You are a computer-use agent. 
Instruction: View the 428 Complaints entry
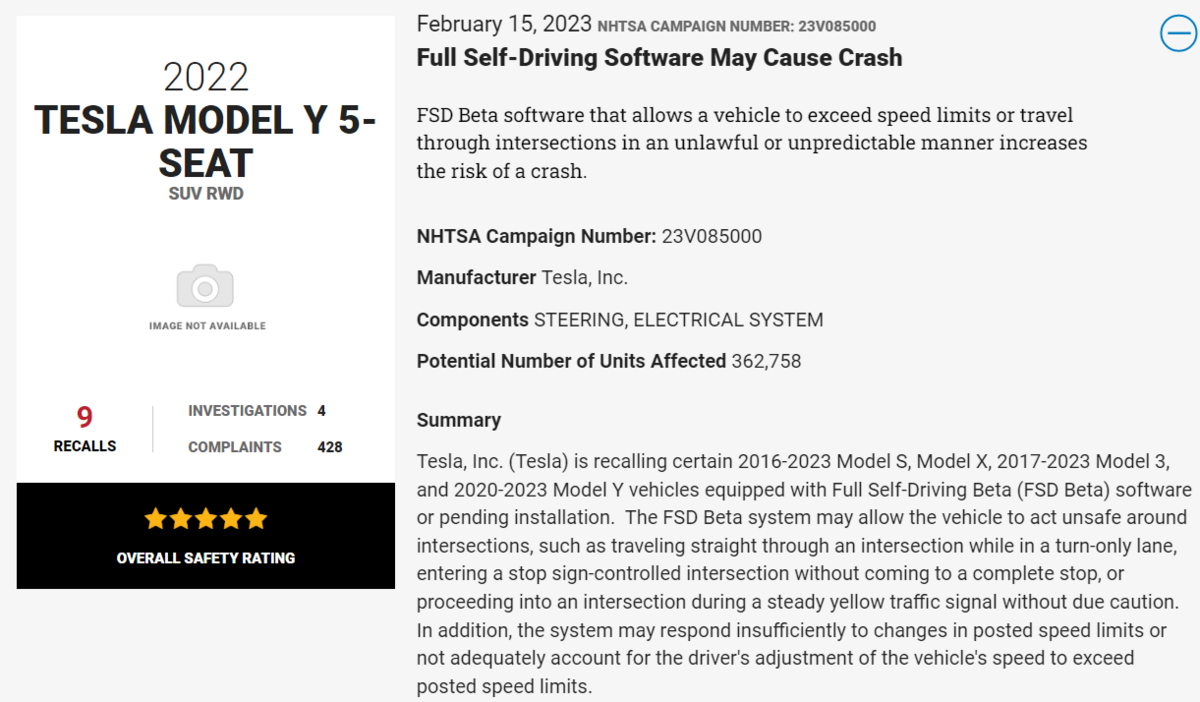265,447
